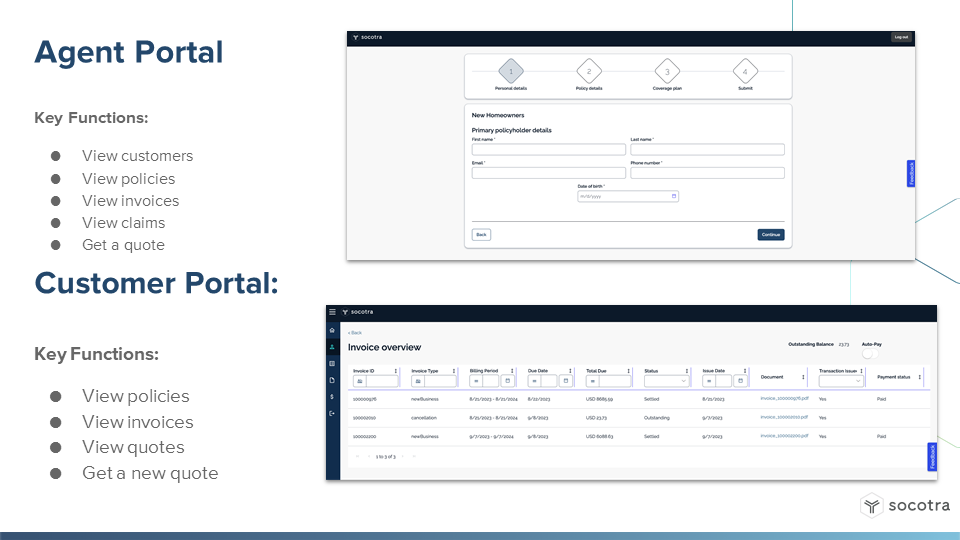This screenshot has height=540, width=960.
Task: Sort by the Total Due column
Action: tap(628, 371)
